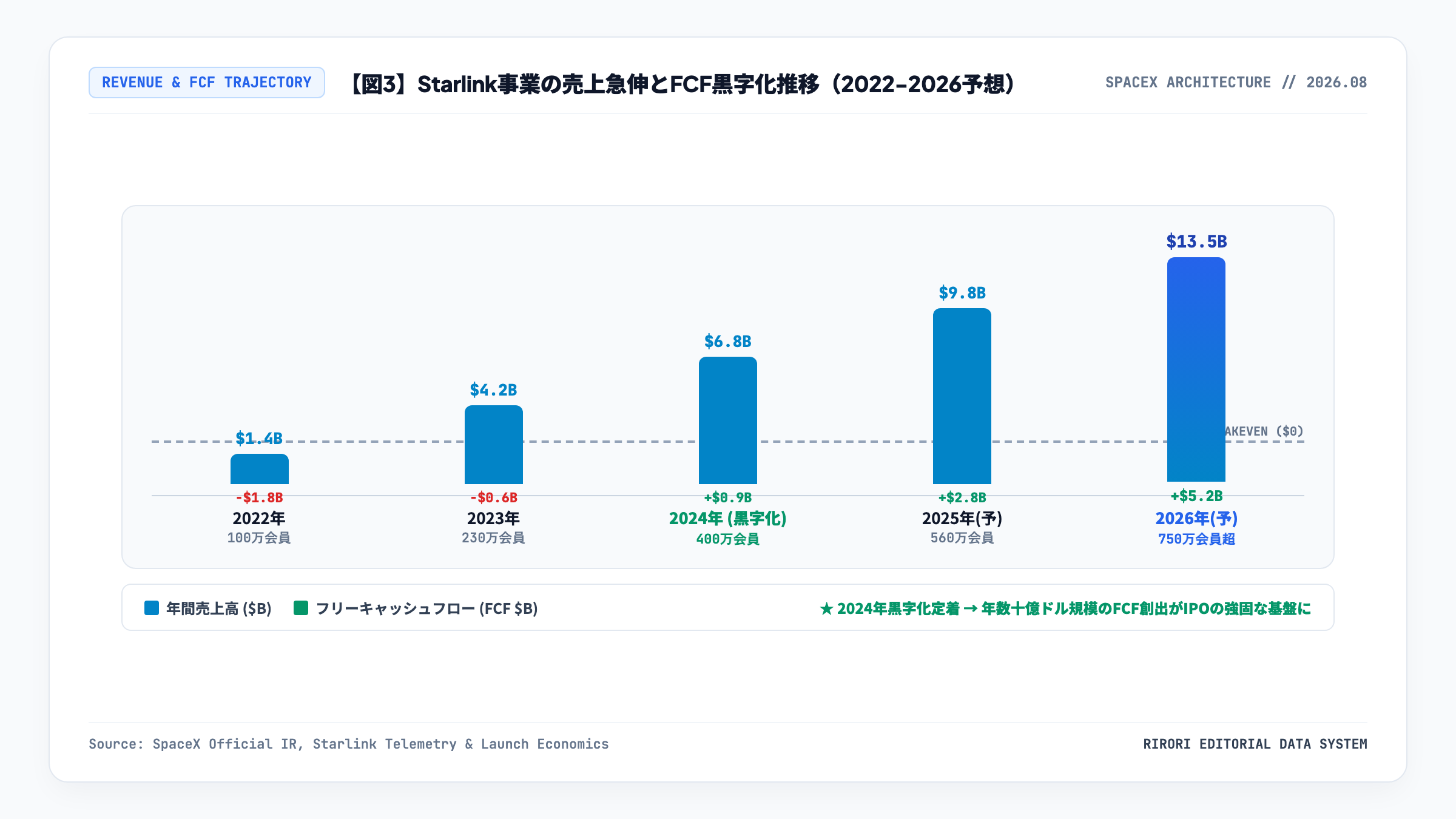Click the フリーキャッシュフロー (FCF $B) legend label
1456x819 pixels.
(x=427, y=608)
